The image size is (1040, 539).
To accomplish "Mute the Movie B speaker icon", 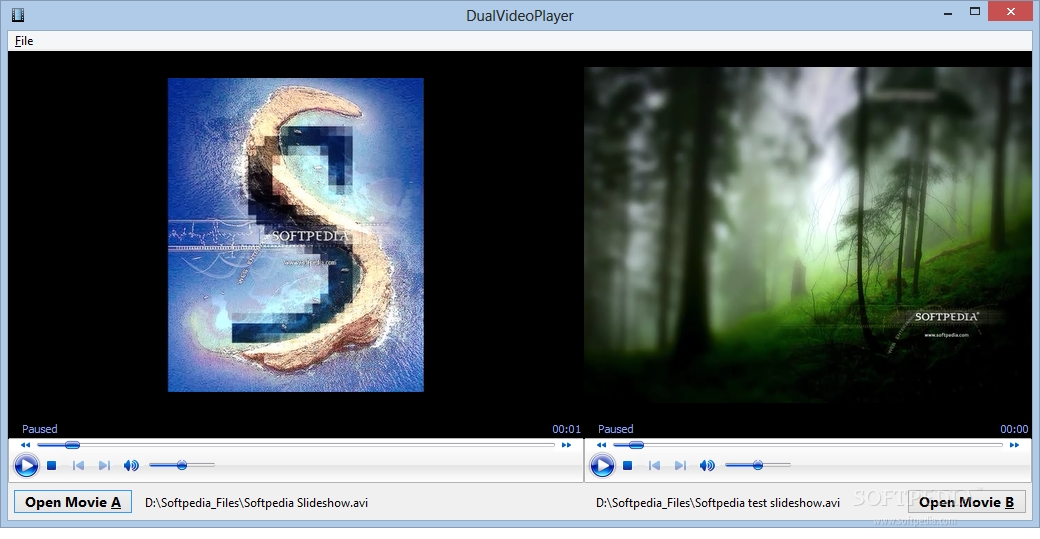I will click(x=707, y=465).
